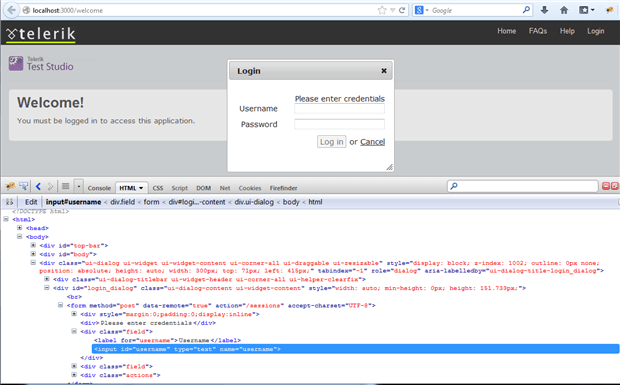
Task: Click the Log in button
Action: click(x=331, y=142)
